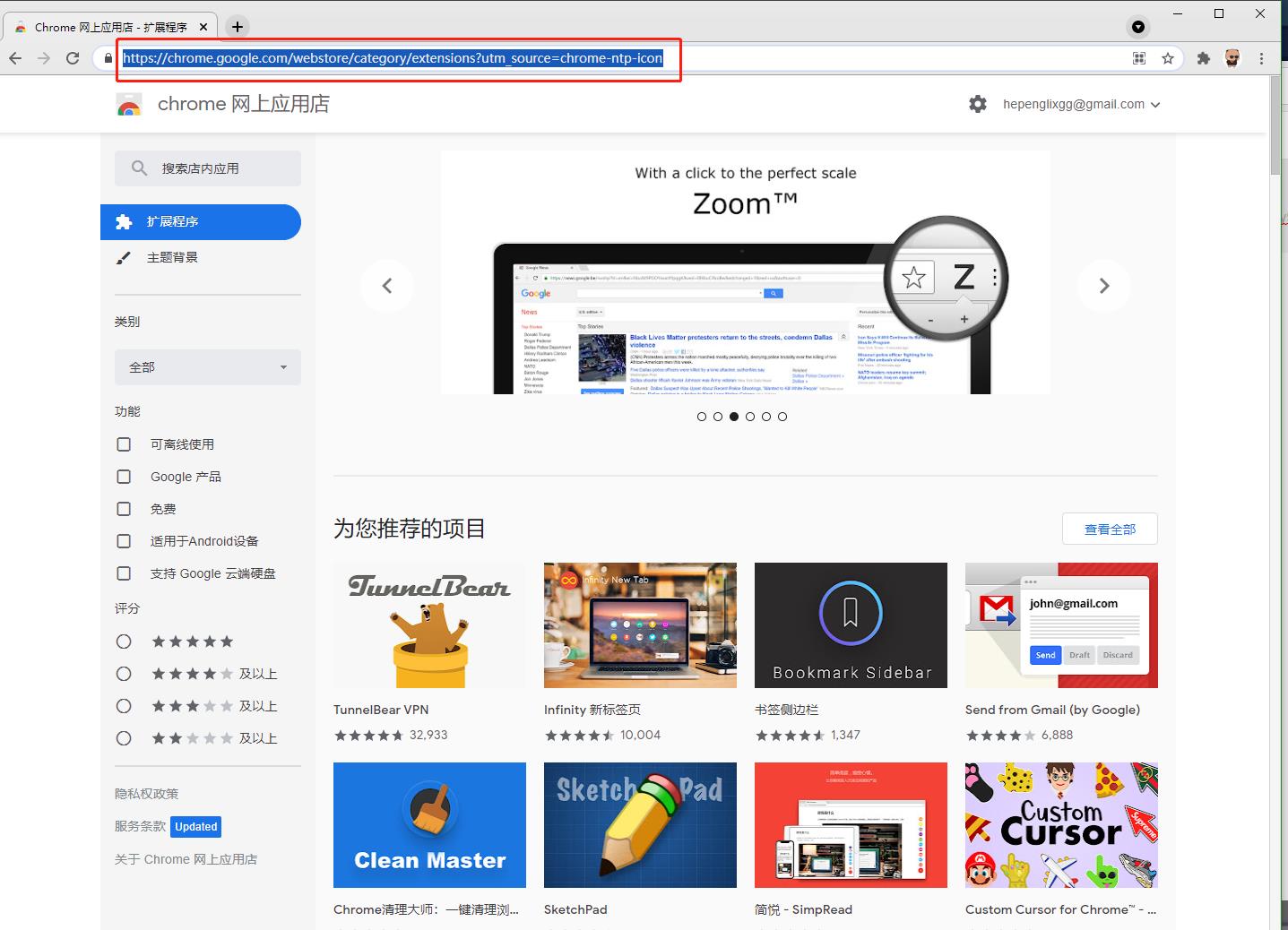Open TunnelBear VPN extension tile image
This screenshot has height=930, width=1288.
(x=429, y=625)
